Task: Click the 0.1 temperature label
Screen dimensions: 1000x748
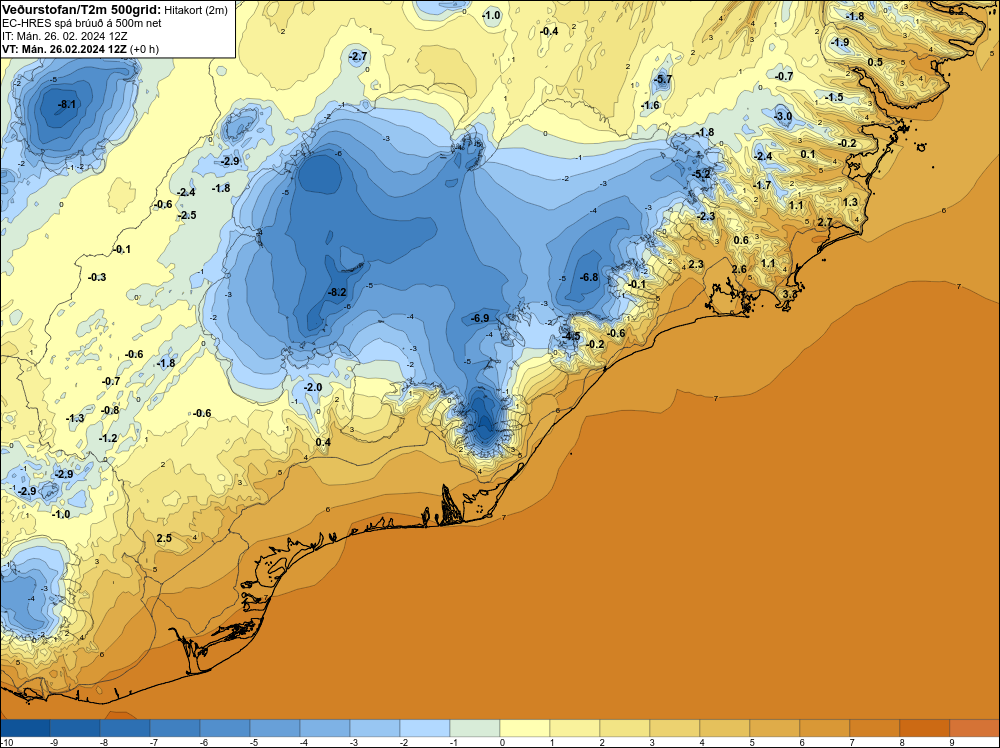Action: (x=808, y=154)
